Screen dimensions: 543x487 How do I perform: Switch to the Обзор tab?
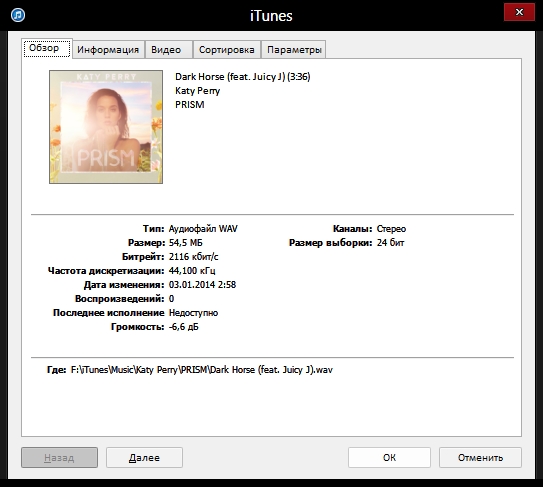[x=47, y=48]
